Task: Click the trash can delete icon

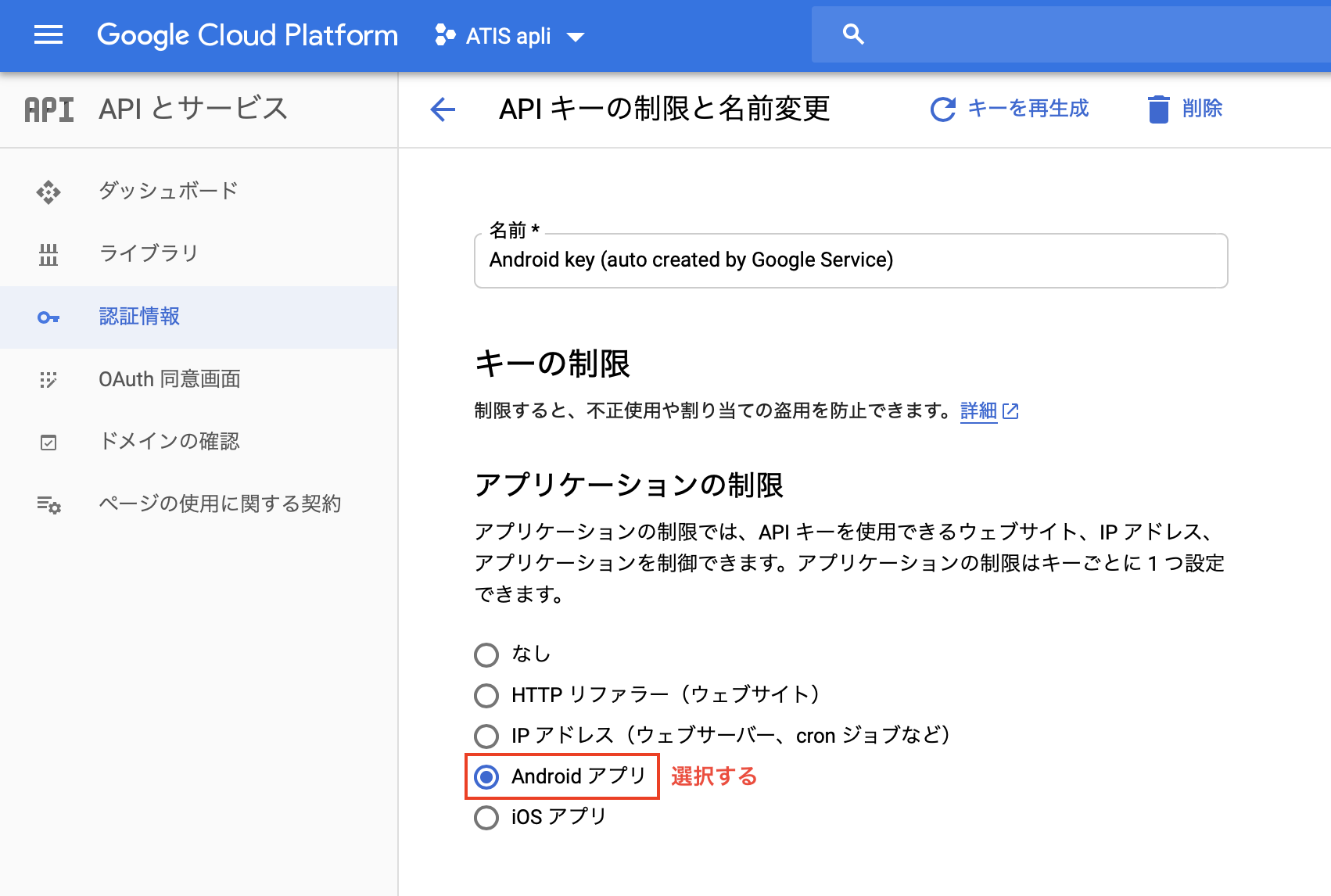Action: click(x=1158, y=109)
